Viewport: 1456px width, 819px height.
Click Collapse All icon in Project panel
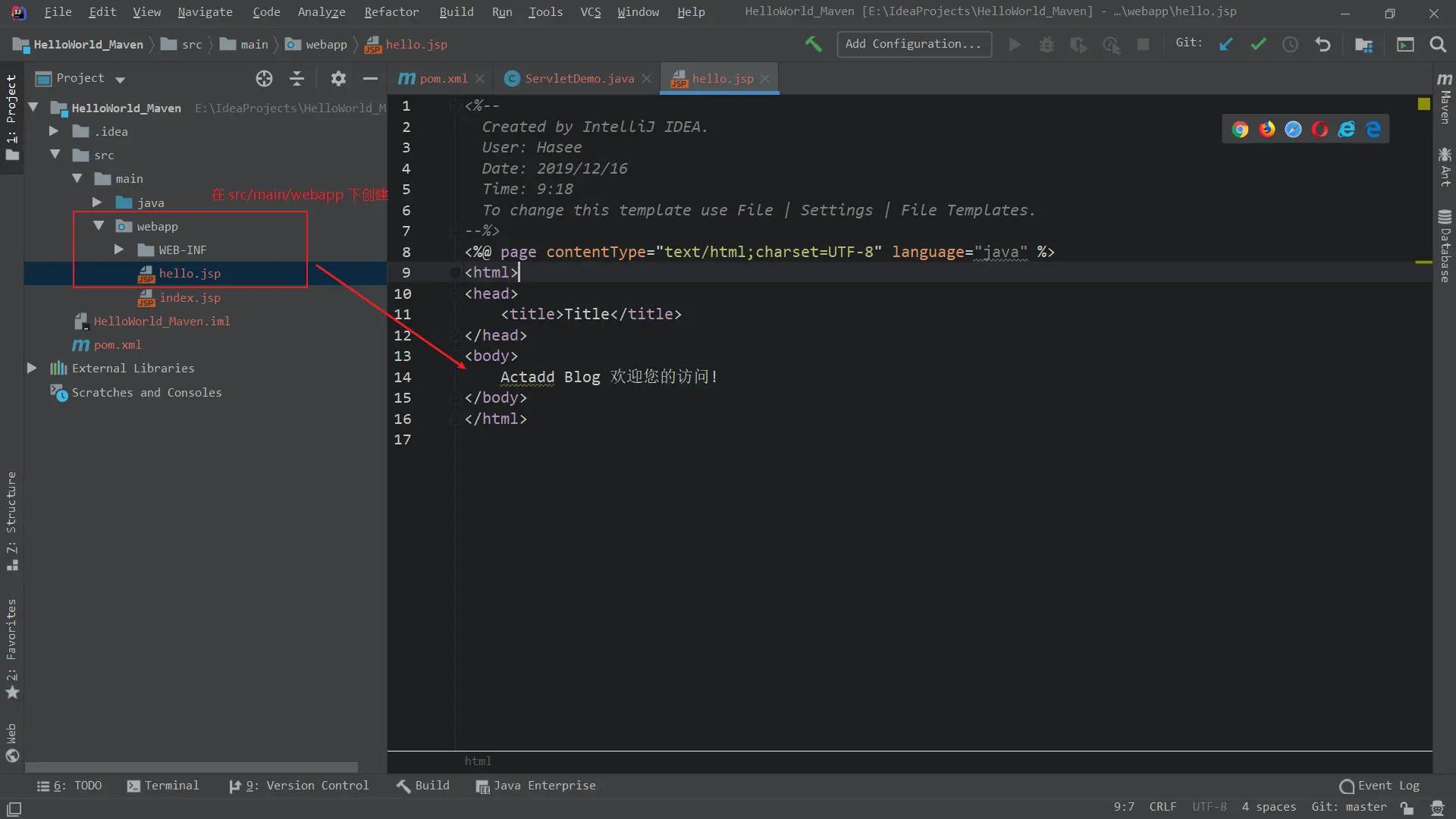[x=297, y=78]
